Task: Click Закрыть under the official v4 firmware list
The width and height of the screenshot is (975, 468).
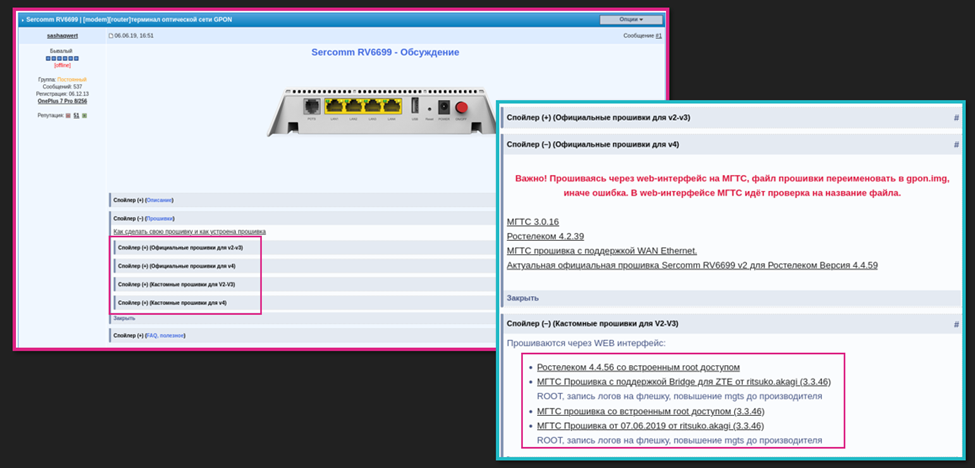Action: coord(522,297)
